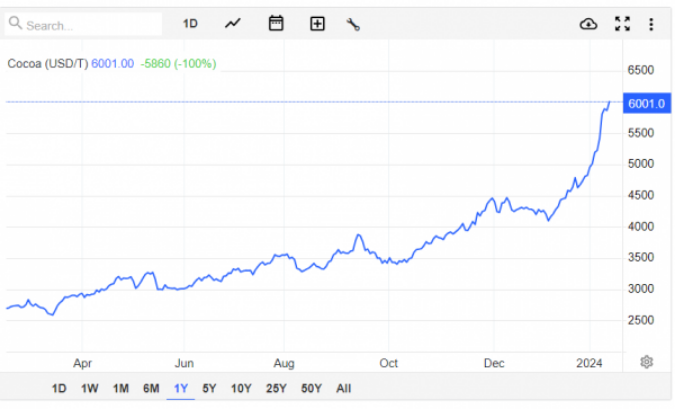Open chart settings gear icon

click(647, 361)
